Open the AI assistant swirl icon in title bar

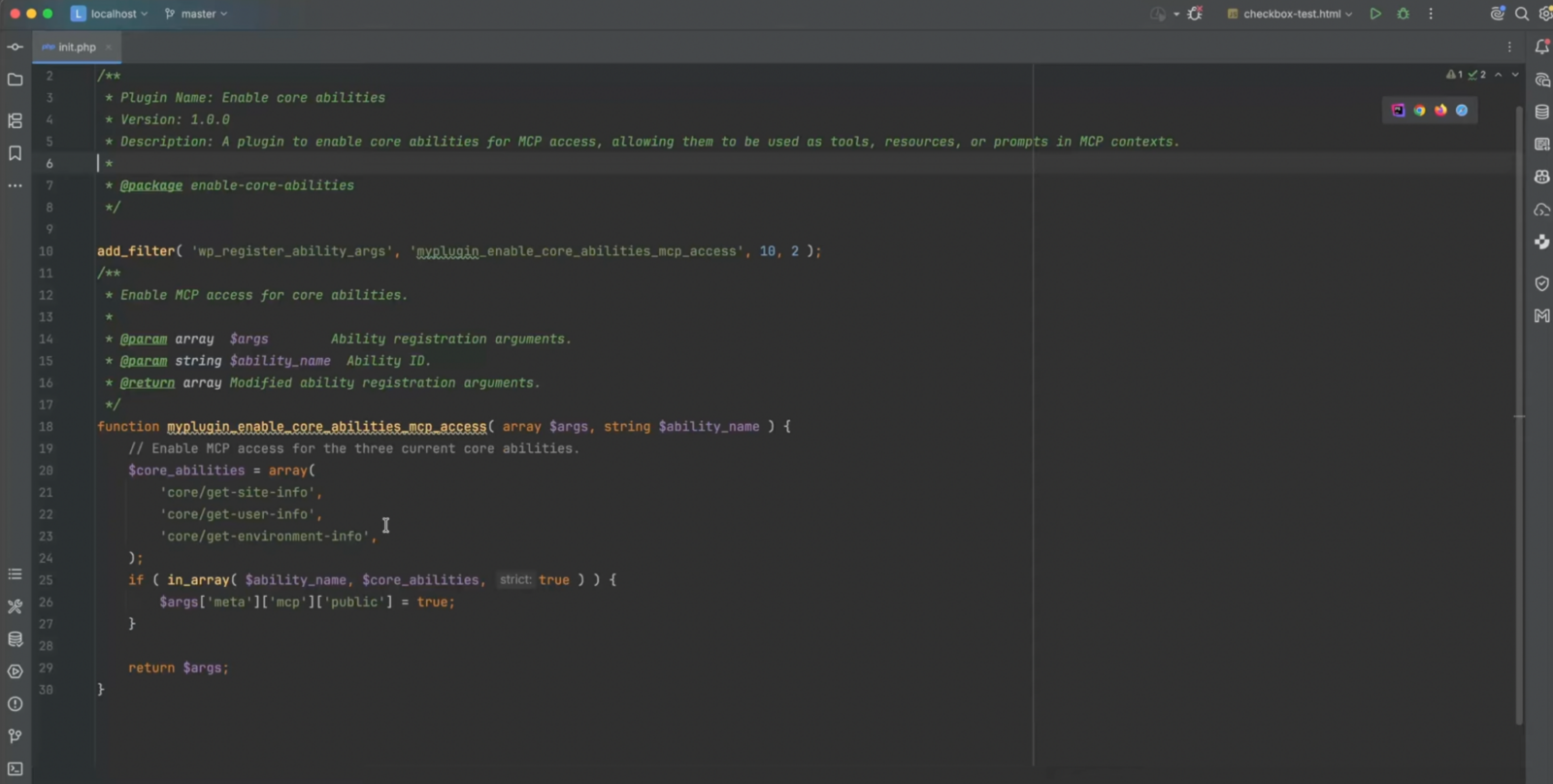(1498, 14)
